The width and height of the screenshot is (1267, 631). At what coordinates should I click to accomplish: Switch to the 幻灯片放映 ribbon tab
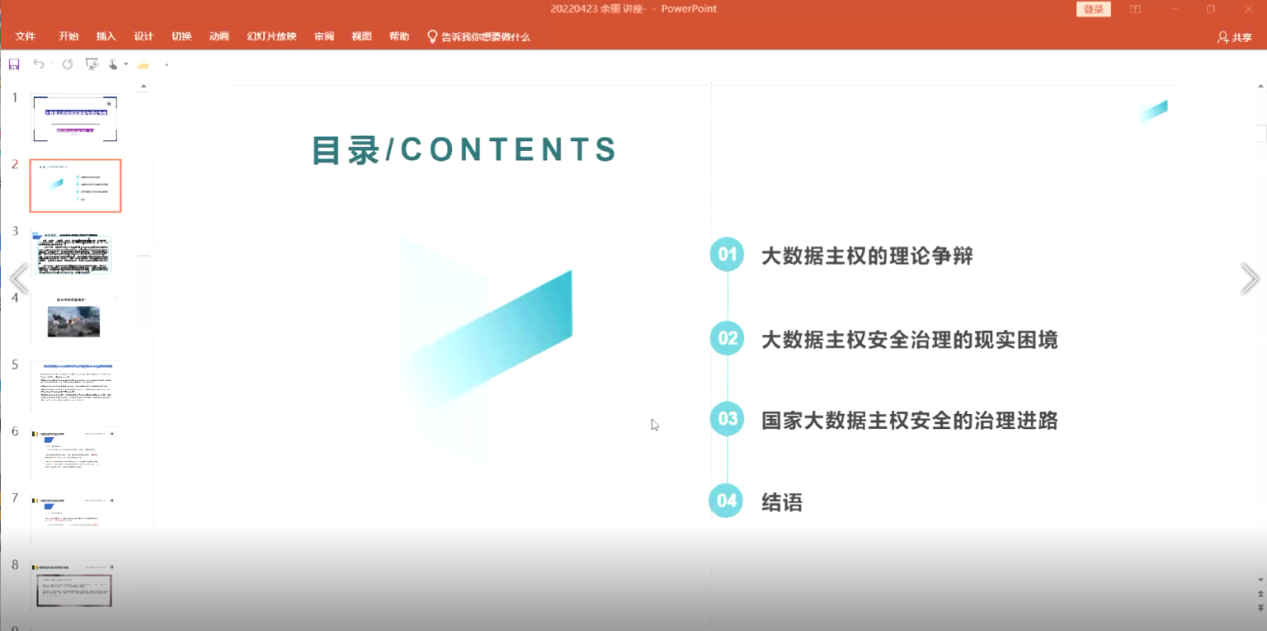272,36
